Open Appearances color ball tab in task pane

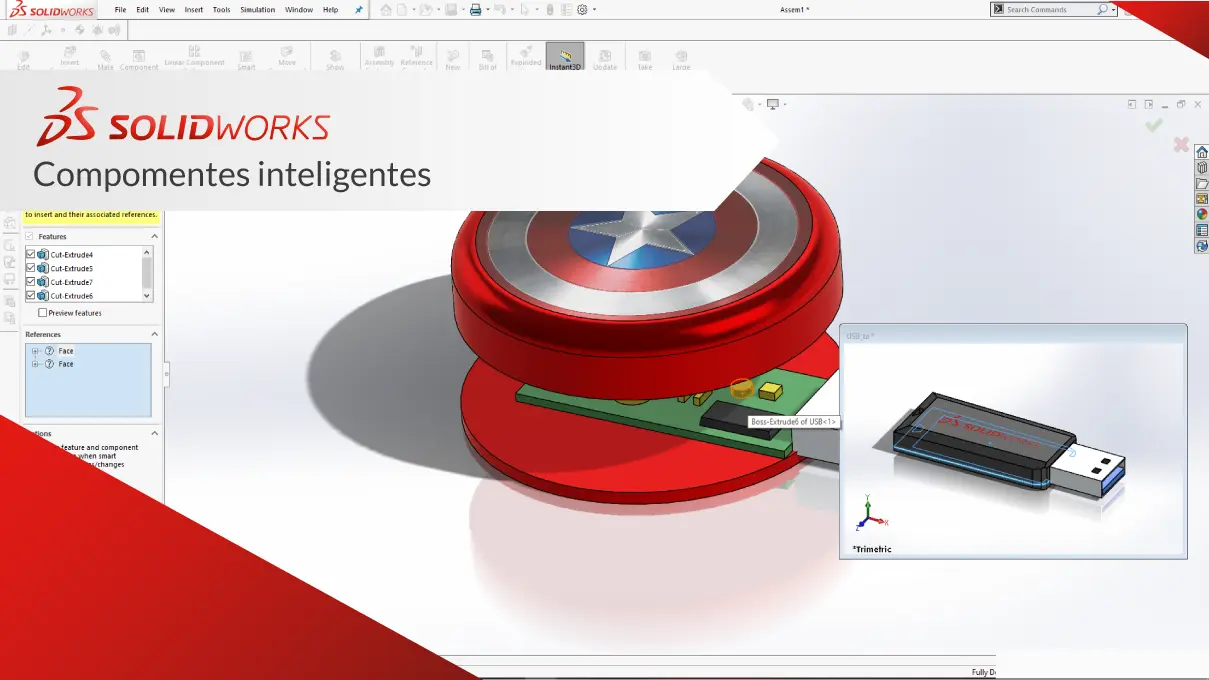1202,214
